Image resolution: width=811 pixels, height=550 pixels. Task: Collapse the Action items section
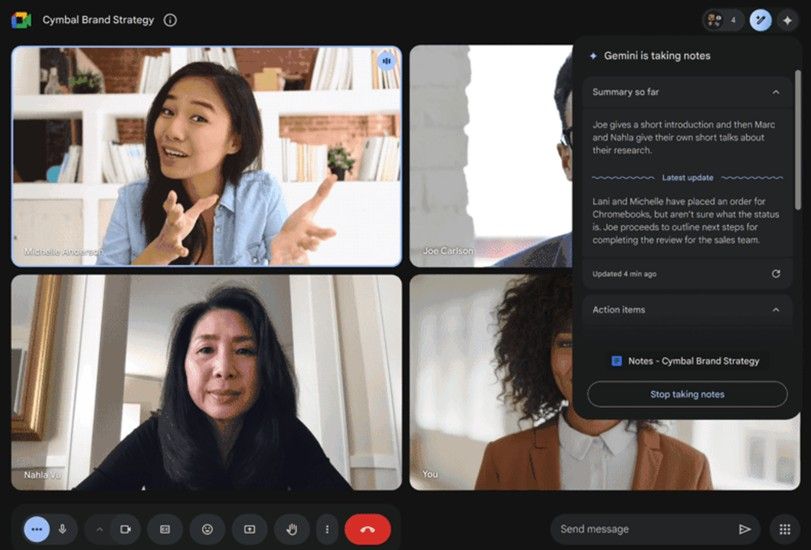pyautogui.click(x=776, y=310)
